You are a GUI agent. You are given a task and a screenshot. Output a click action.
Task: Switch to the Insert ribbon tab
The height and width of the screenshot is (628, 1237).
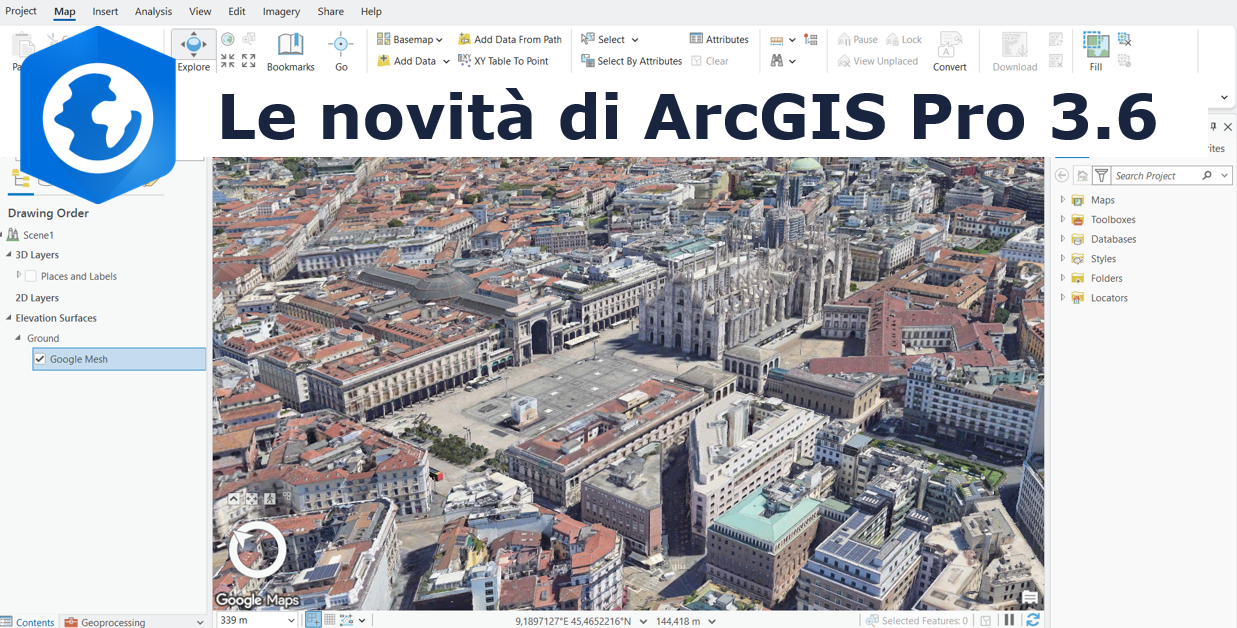click(x=105, y=11)
